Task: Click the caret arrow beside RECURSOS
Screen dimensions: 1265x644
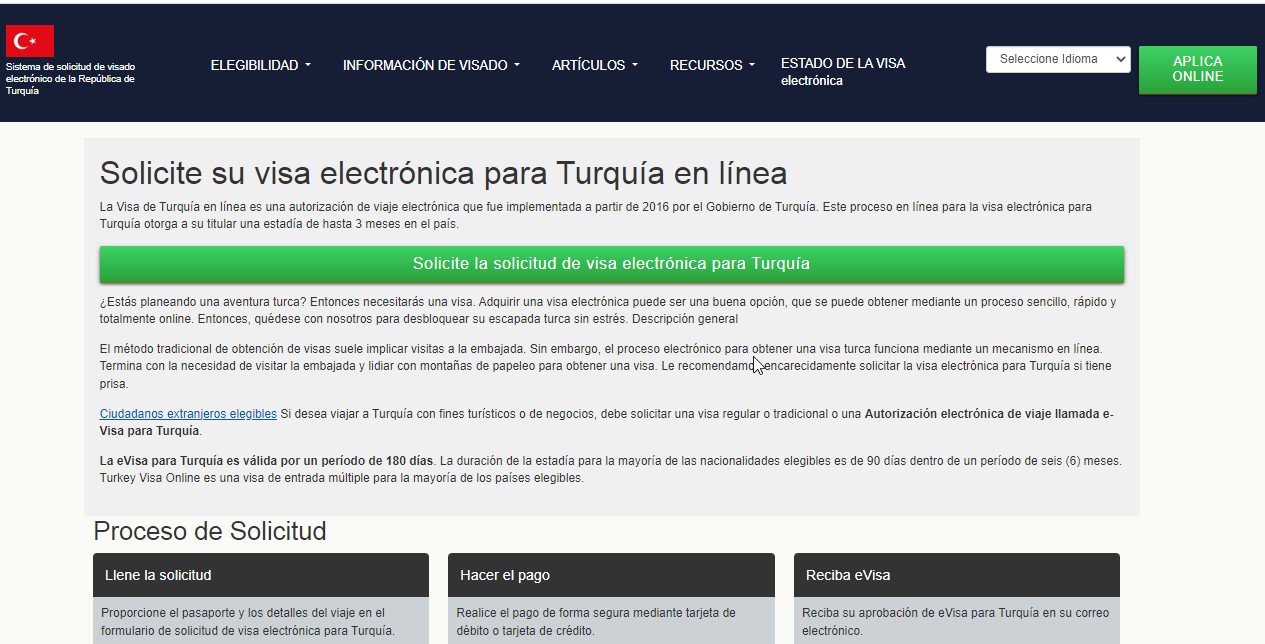Action: pos(752,65)
